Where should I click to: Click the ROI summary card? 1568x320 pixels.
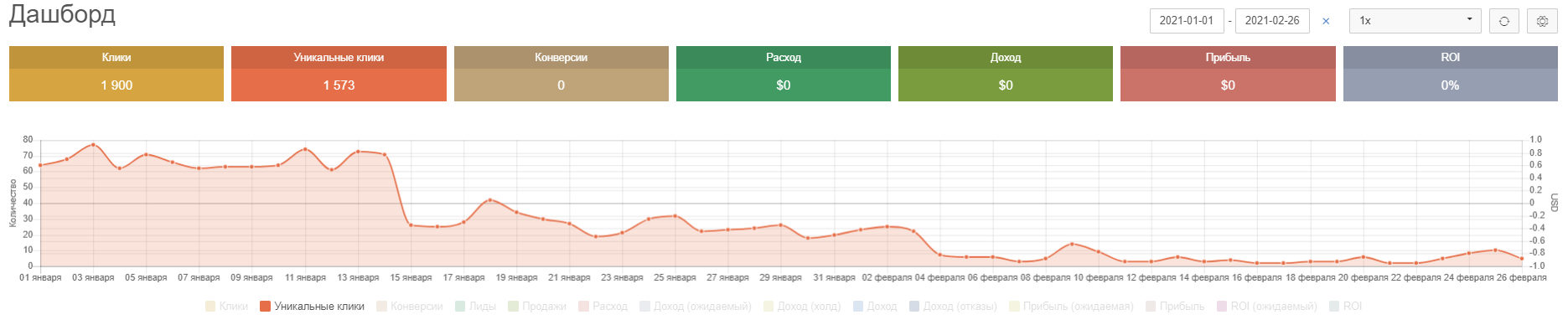click(x=1450, y=74)
